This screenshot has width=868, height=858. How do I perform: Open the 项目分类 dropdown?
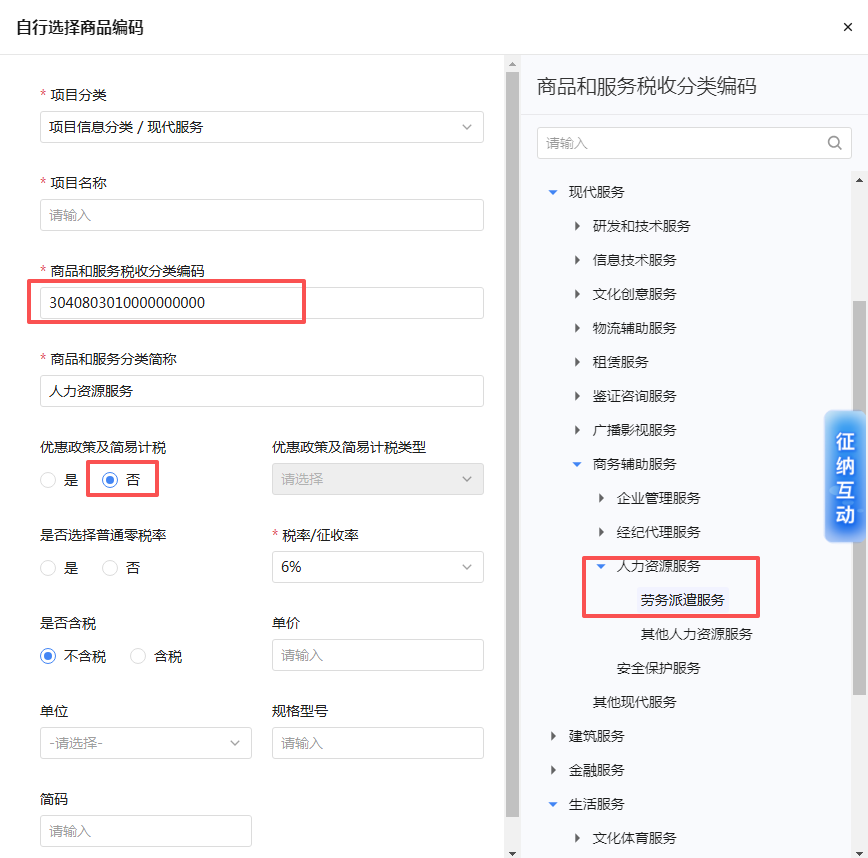click(261, 127)
